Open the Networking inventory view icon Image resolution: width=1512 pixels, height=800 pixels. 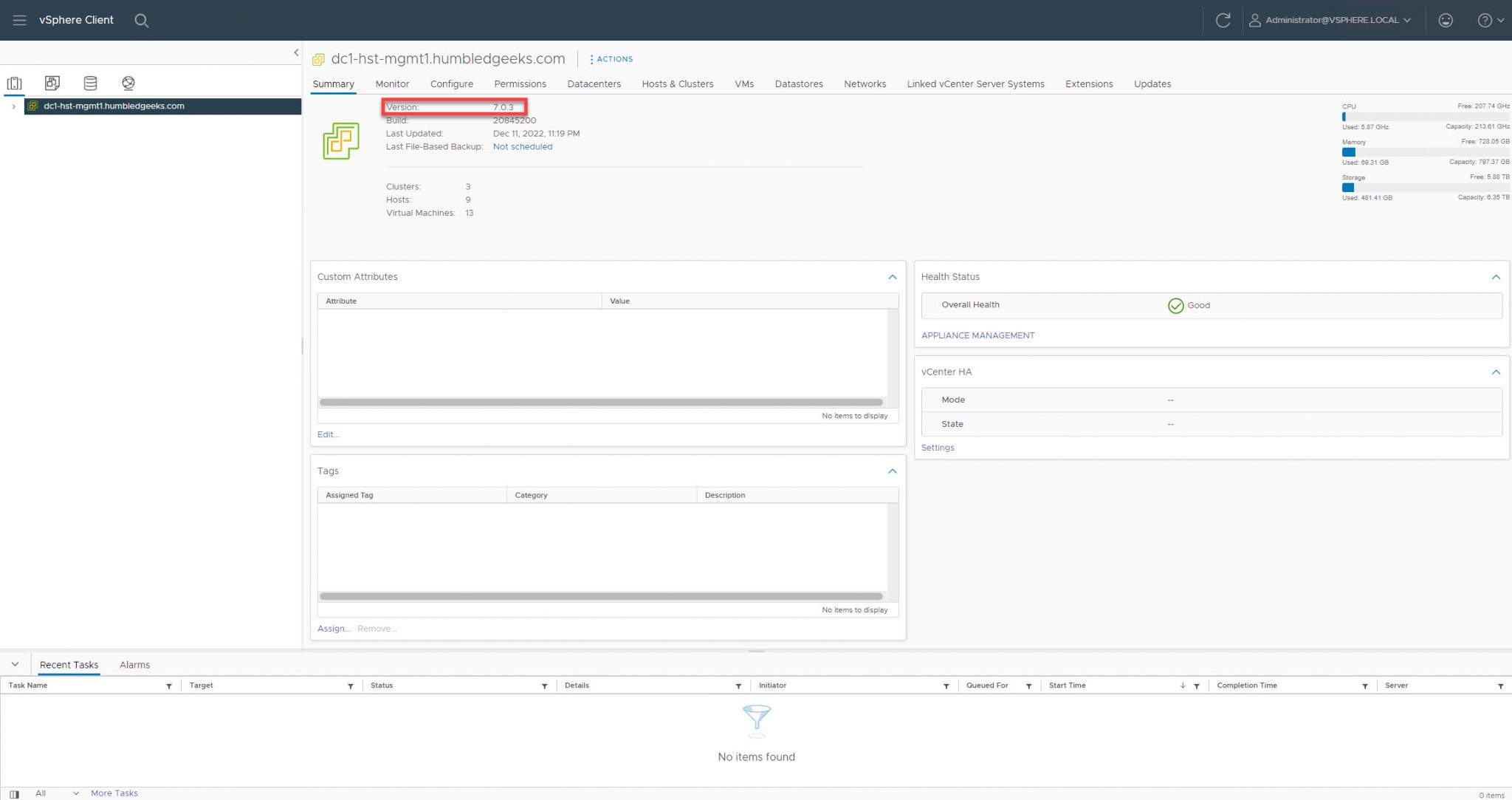128,83
